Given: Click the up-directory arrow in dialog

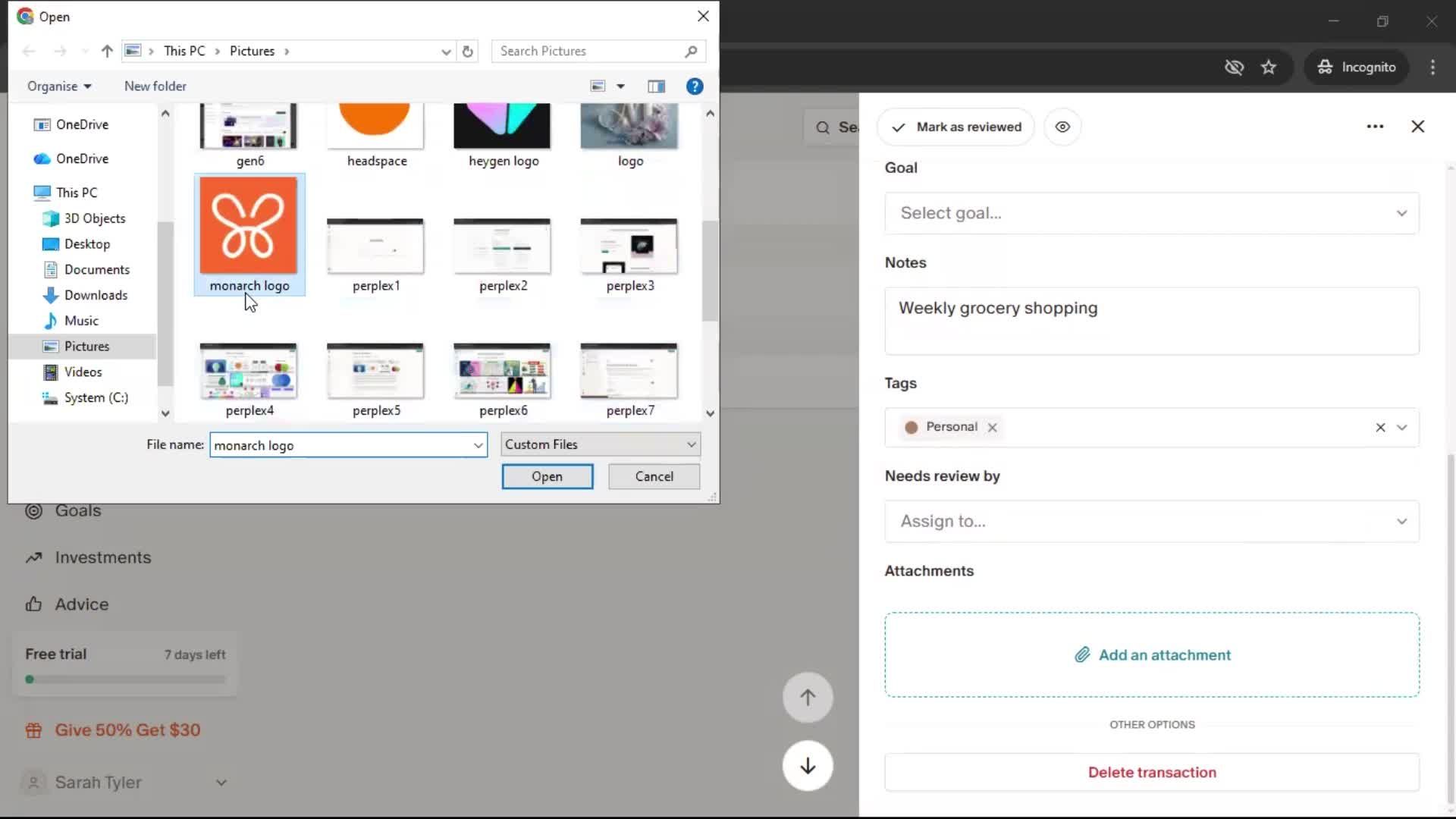Looking at the screenshot, I should 107,52.
